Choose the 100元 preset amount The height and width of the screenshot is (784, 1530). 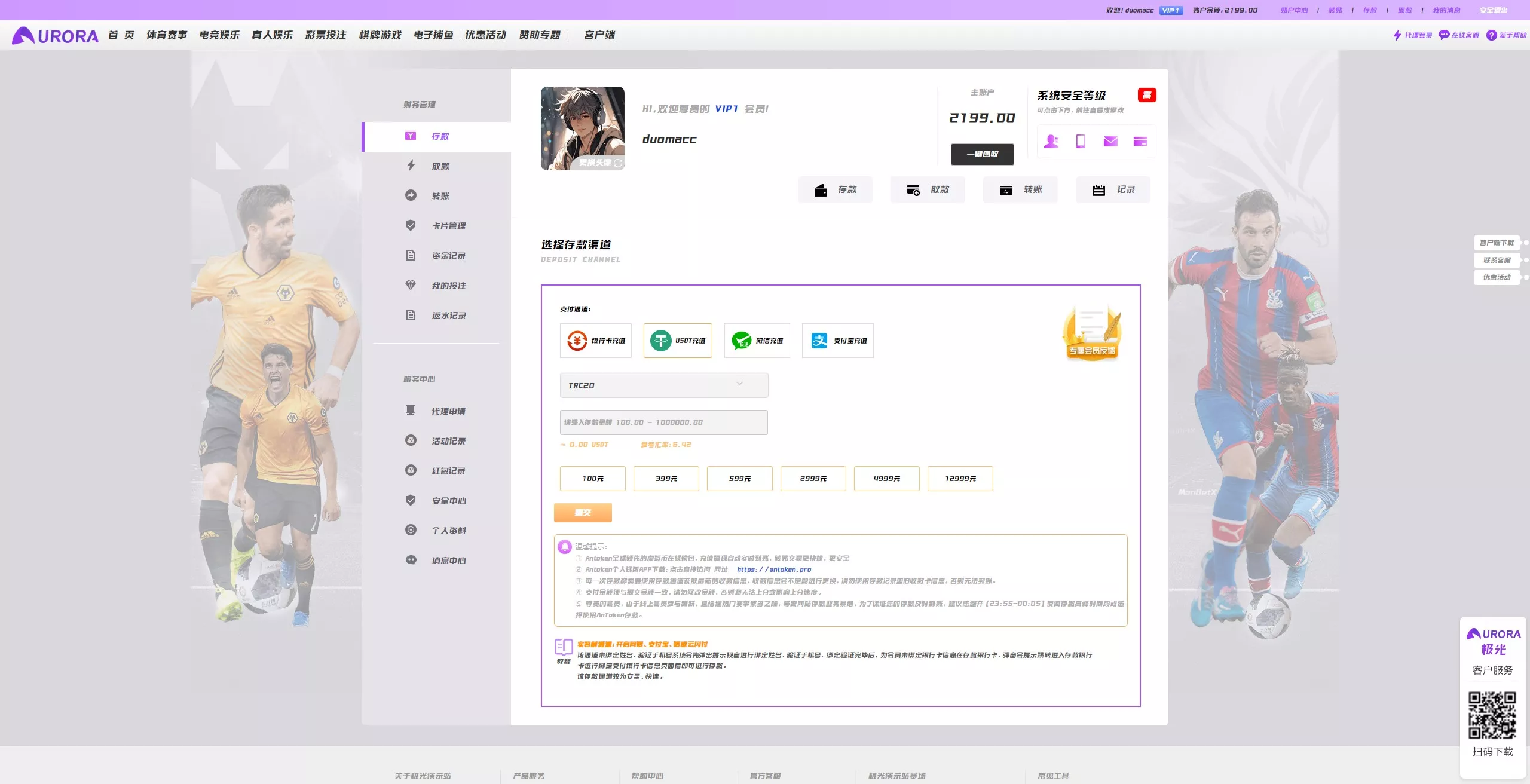(593, 479)
